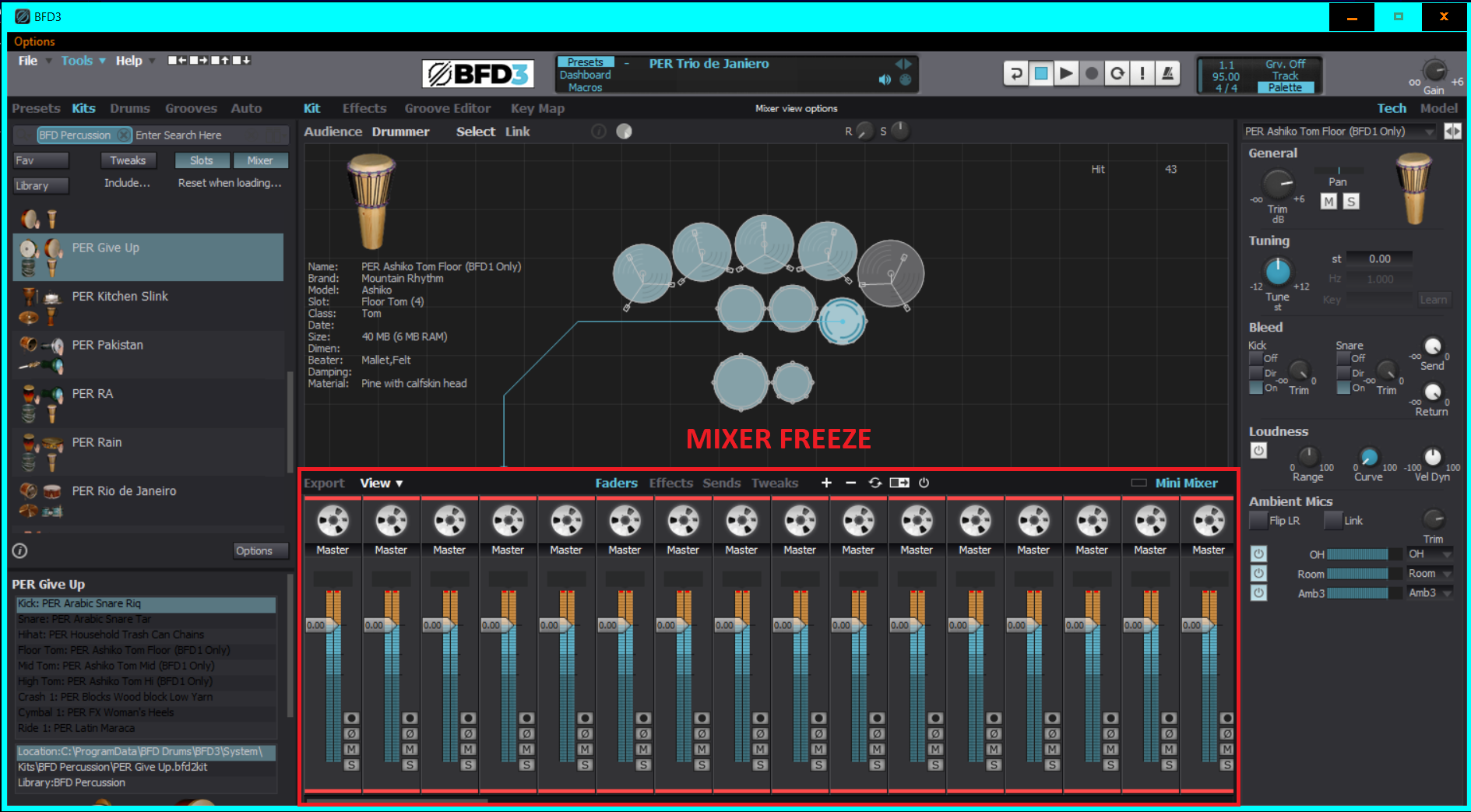The image size is (1471, 812).
Task: Switch to the Grooves browser tab
Action: tap(191, 108)
